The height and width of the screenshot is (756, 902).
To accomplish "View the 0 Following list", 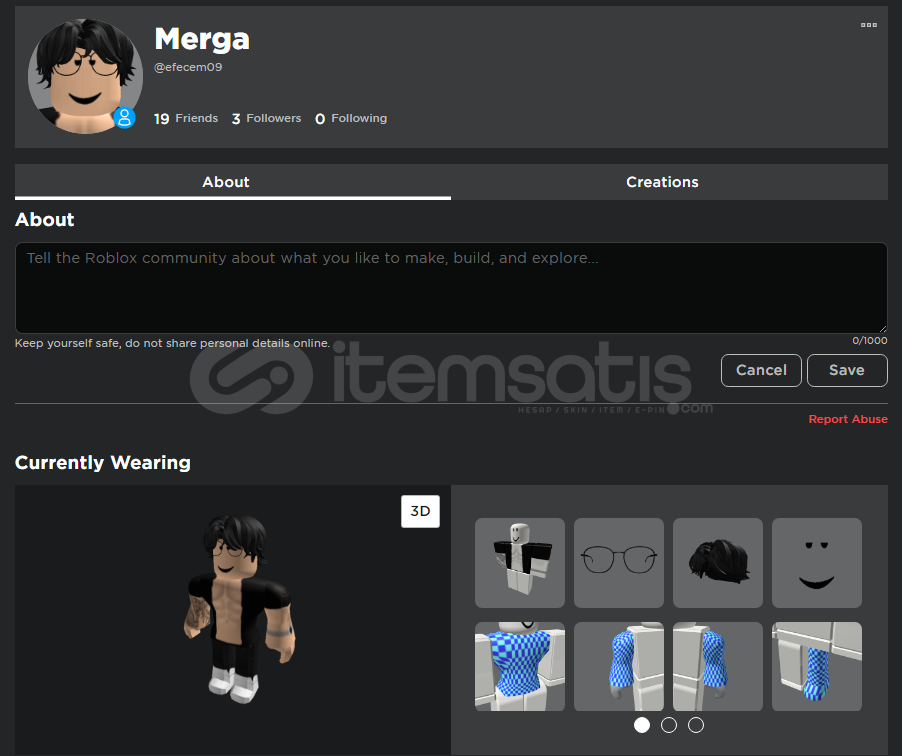I will [351, 119].
